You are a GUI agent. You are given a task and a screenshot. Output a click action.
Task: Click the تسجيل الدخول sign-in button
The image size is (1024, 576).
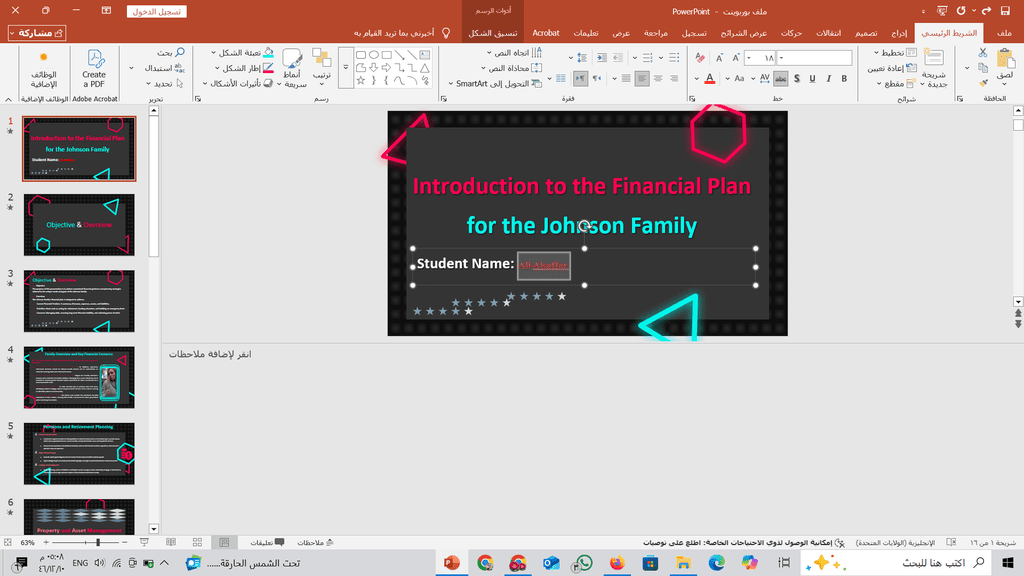point(157,11)
